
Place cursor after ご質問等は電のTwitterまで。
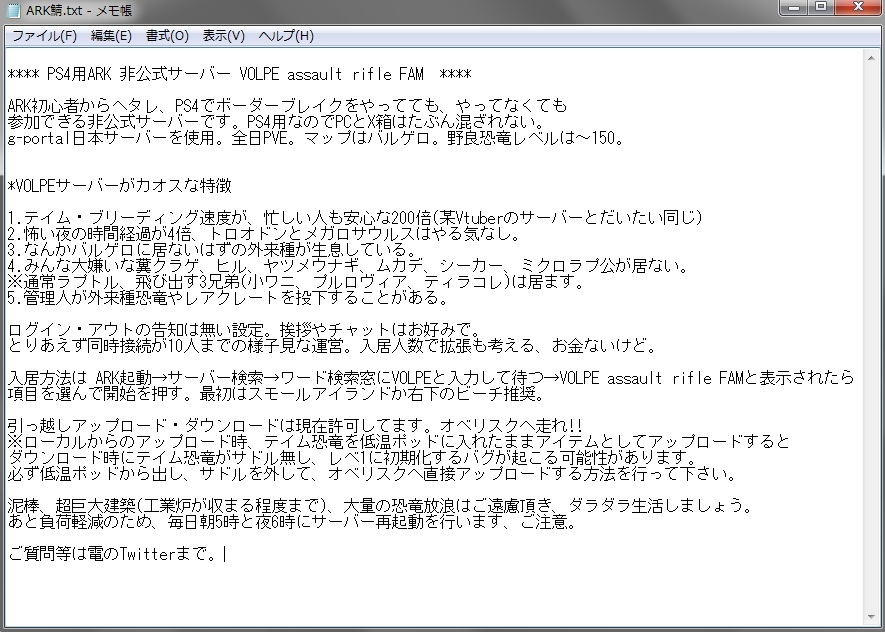pos(224,554)
